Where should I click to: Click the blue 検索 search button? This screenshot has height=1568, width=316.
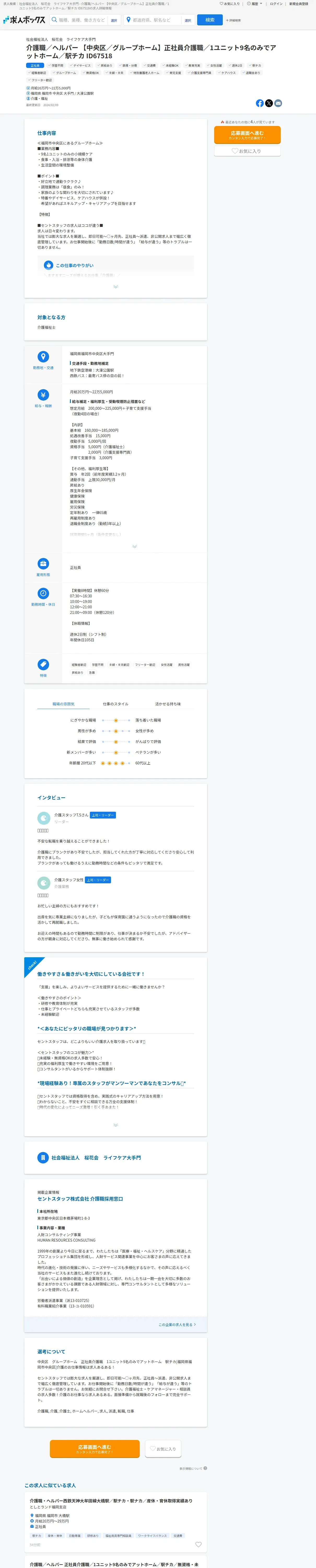click(x=209, y=20)
